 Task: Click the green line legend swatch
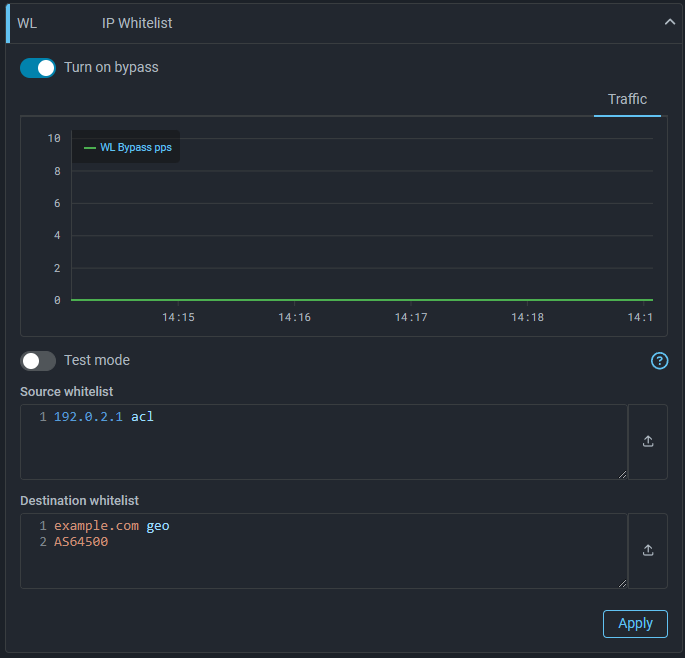tap(90, 148)
